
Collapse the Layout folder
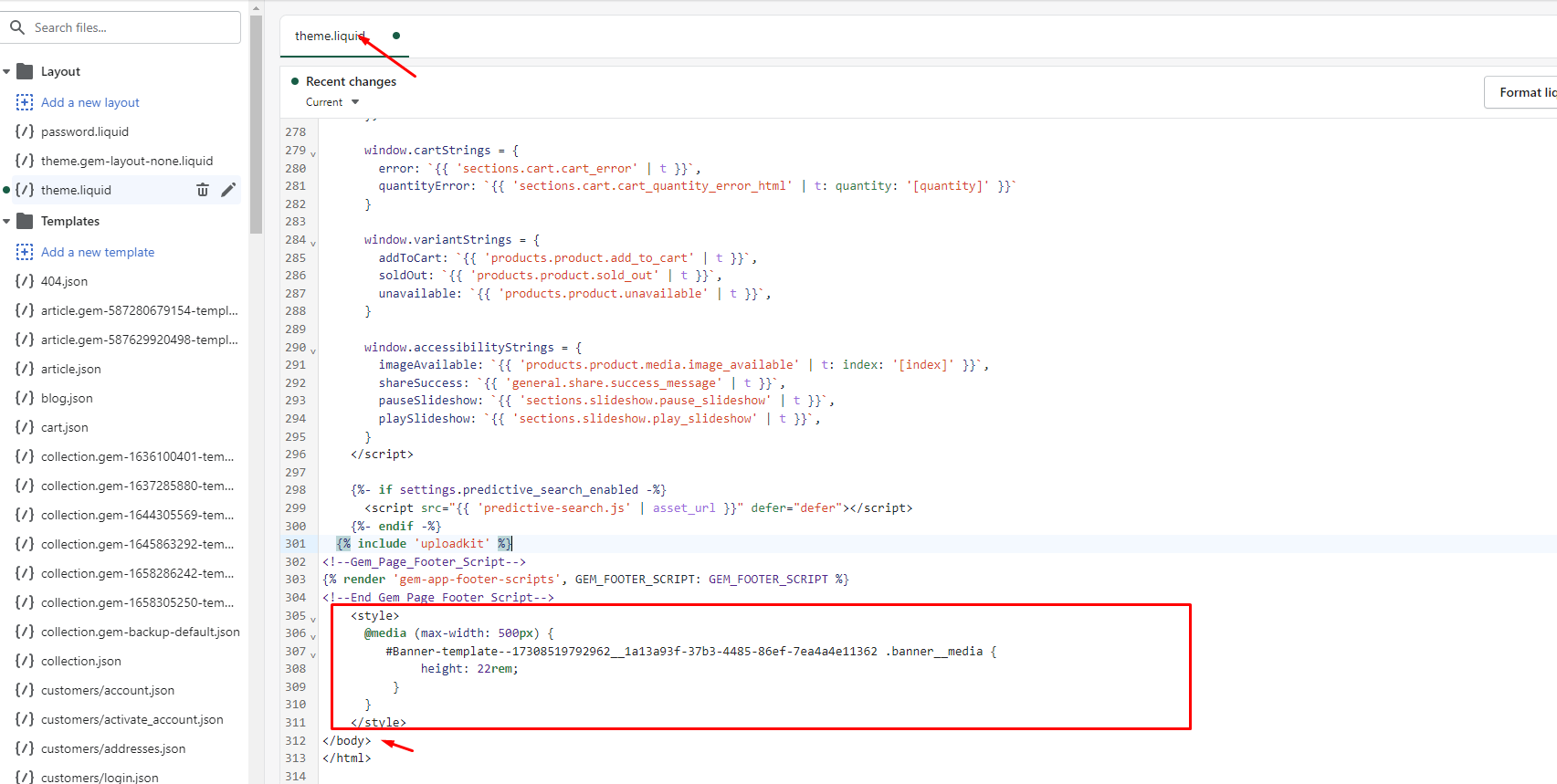(6, 71)
